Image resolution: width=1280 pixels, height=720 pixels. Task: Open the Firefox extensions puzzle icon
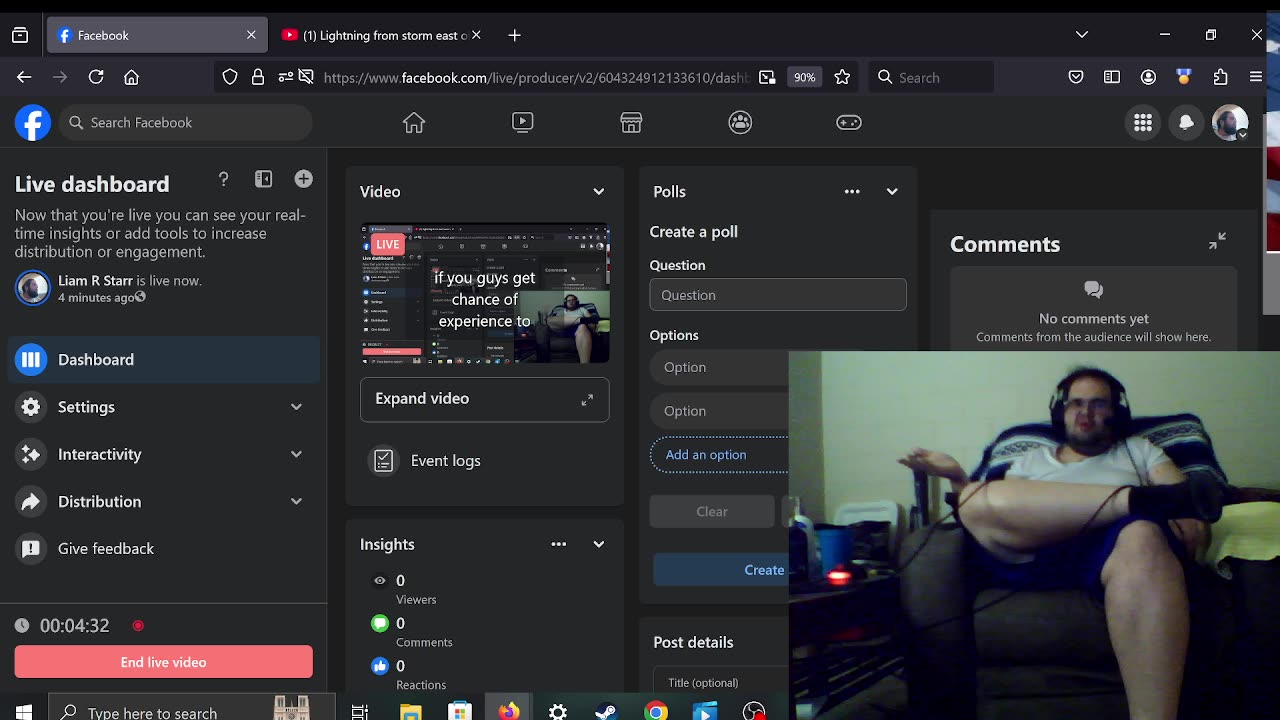coord(1220,77)
